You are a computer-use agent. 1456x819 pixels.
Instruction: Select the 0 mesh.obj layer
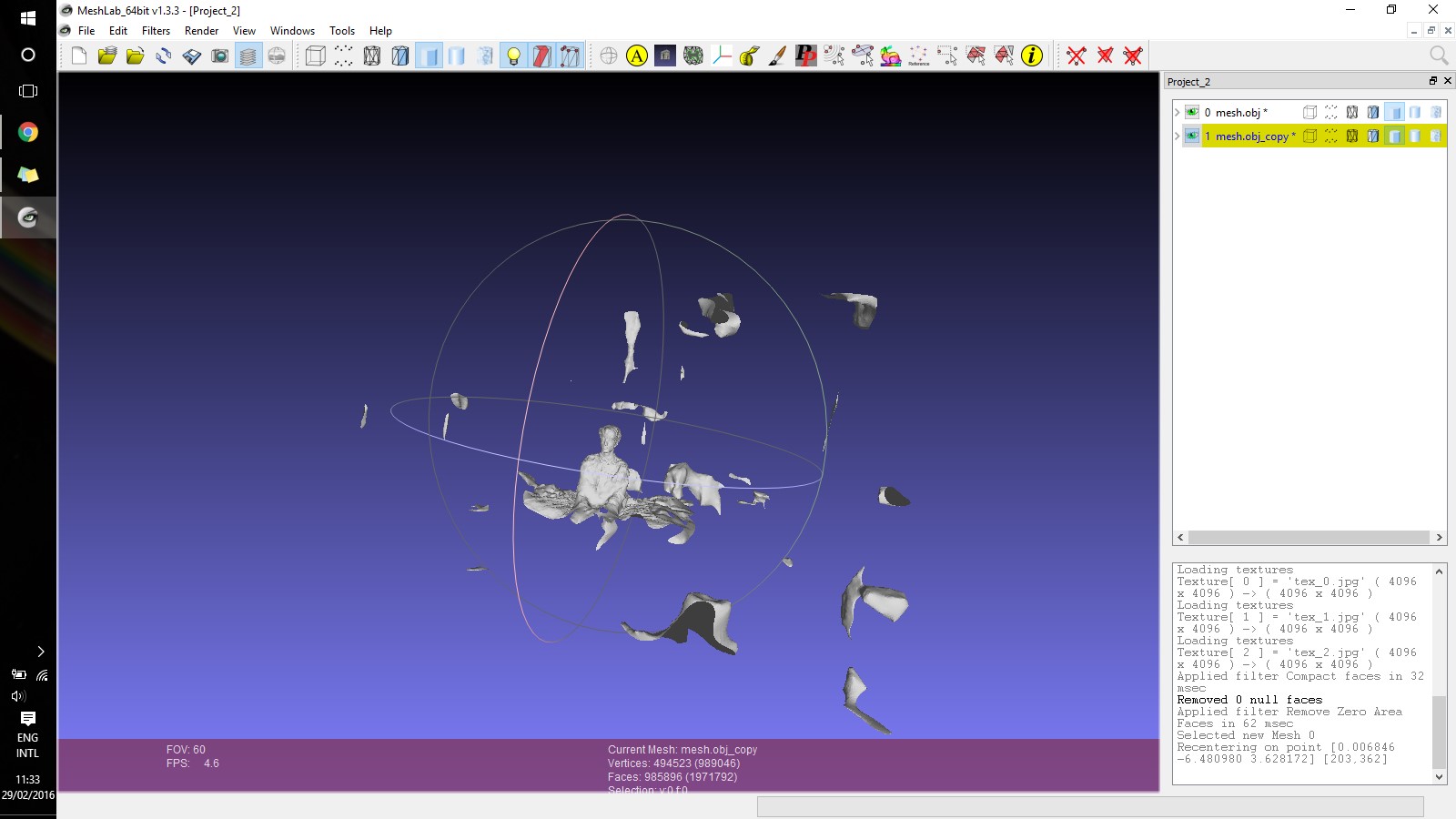(1236, 113)
